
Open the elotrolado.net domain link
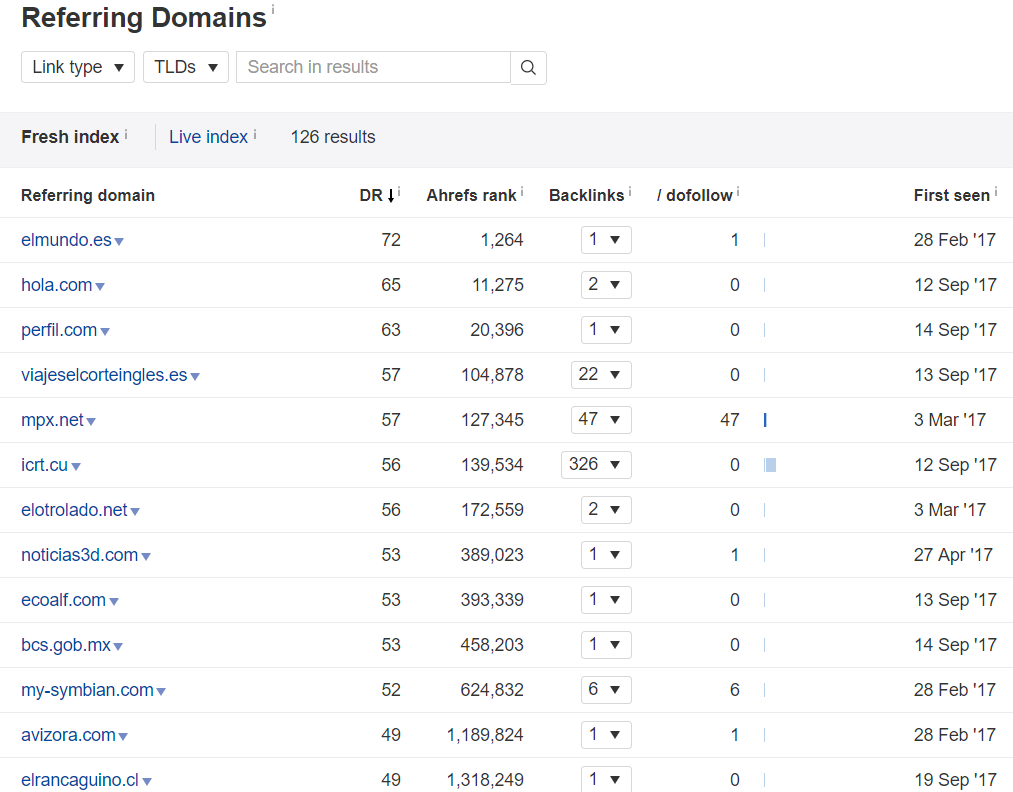click(x=74, y=510)
